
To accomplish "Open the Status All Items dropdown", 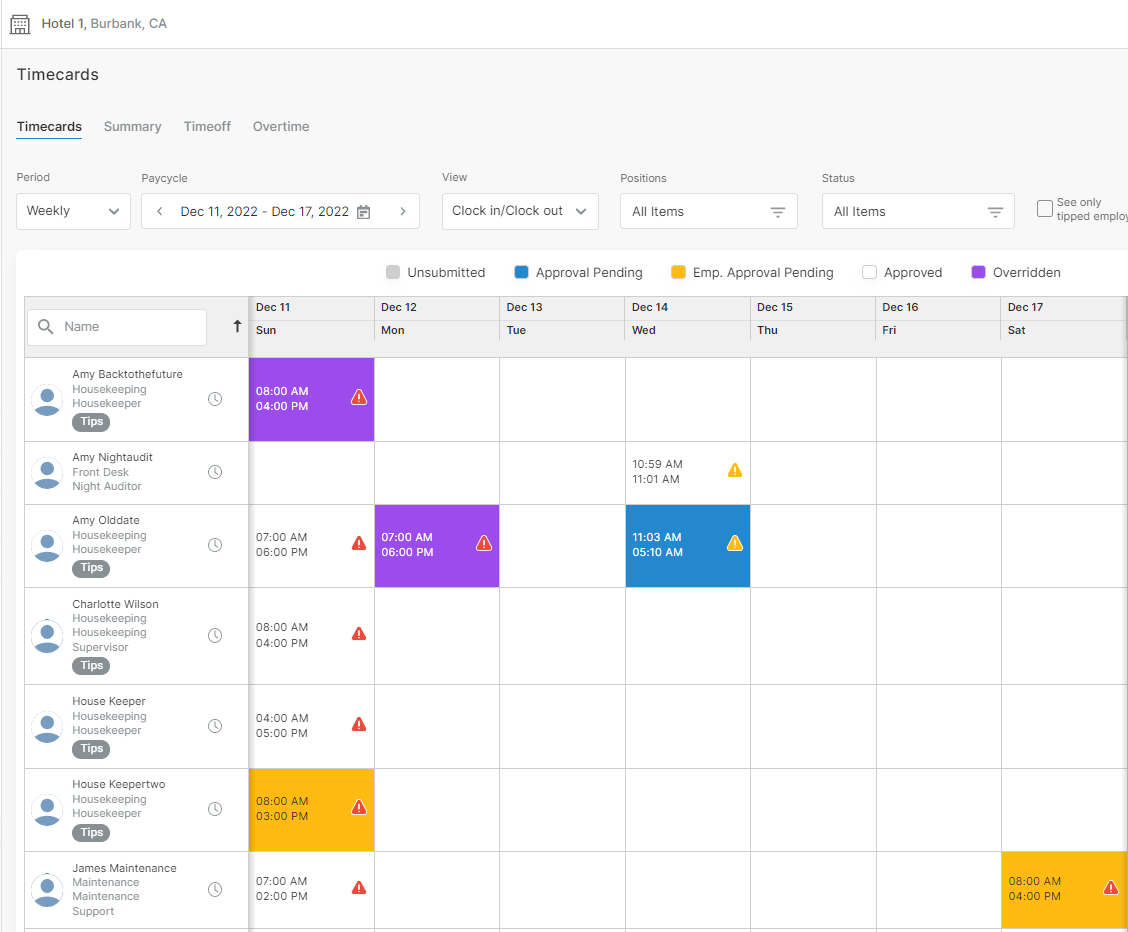I will [918, 211].
